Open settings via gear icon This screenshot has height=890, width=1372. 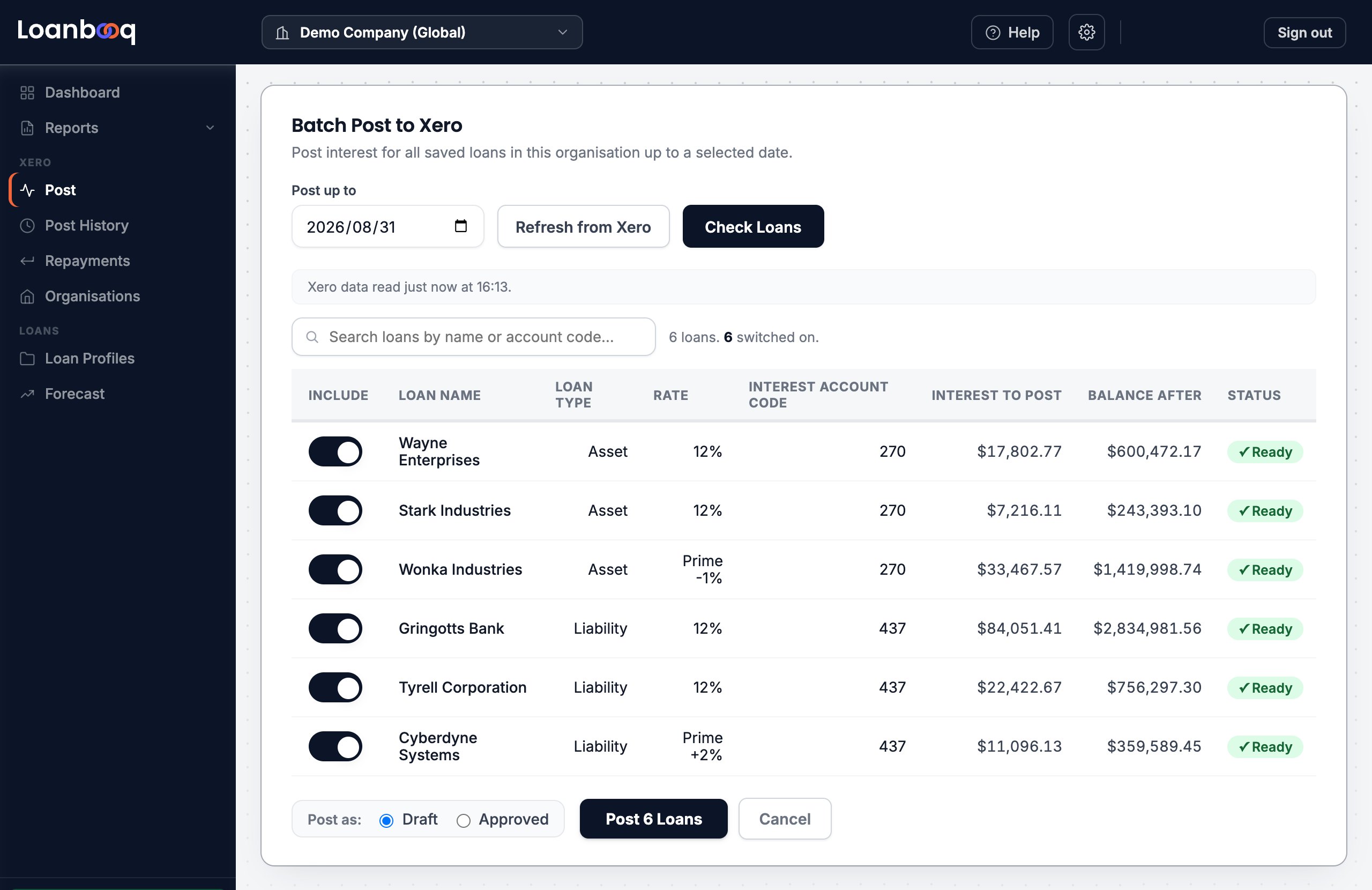(x=1086, y=32)
